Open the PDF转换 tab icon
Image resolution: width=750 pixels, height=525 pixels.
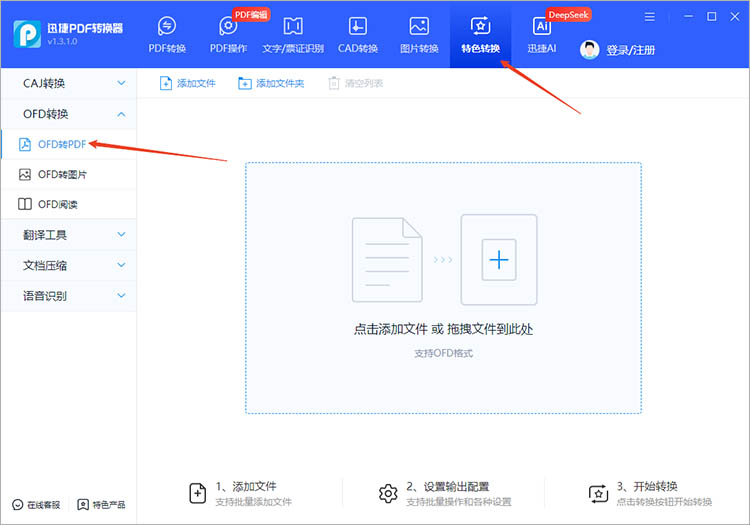(x=167, y=26)
